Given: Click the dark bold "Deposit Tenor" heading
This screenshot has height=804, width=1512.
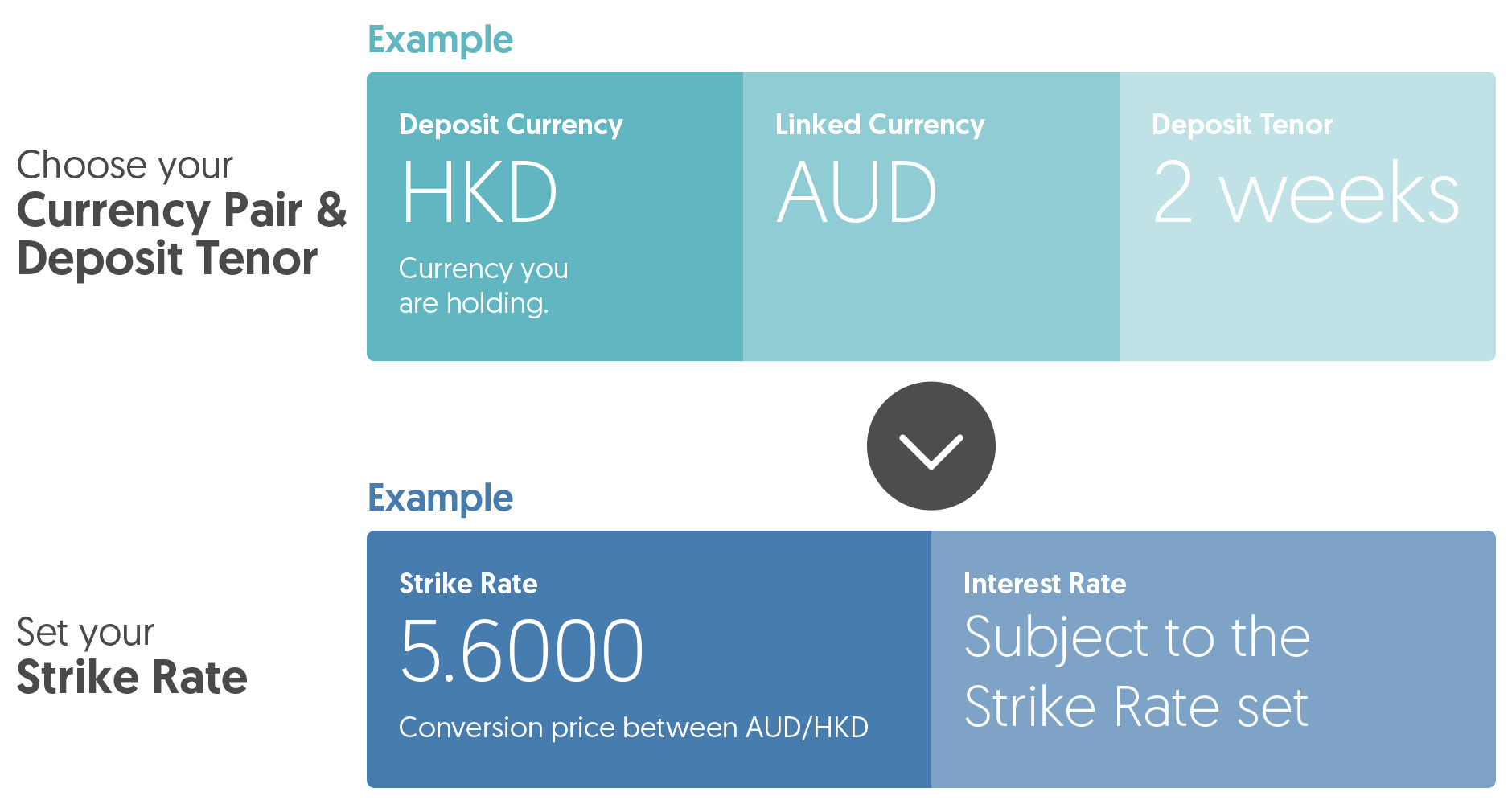Looking at the screenshot, I should click(x=167, y=259).
